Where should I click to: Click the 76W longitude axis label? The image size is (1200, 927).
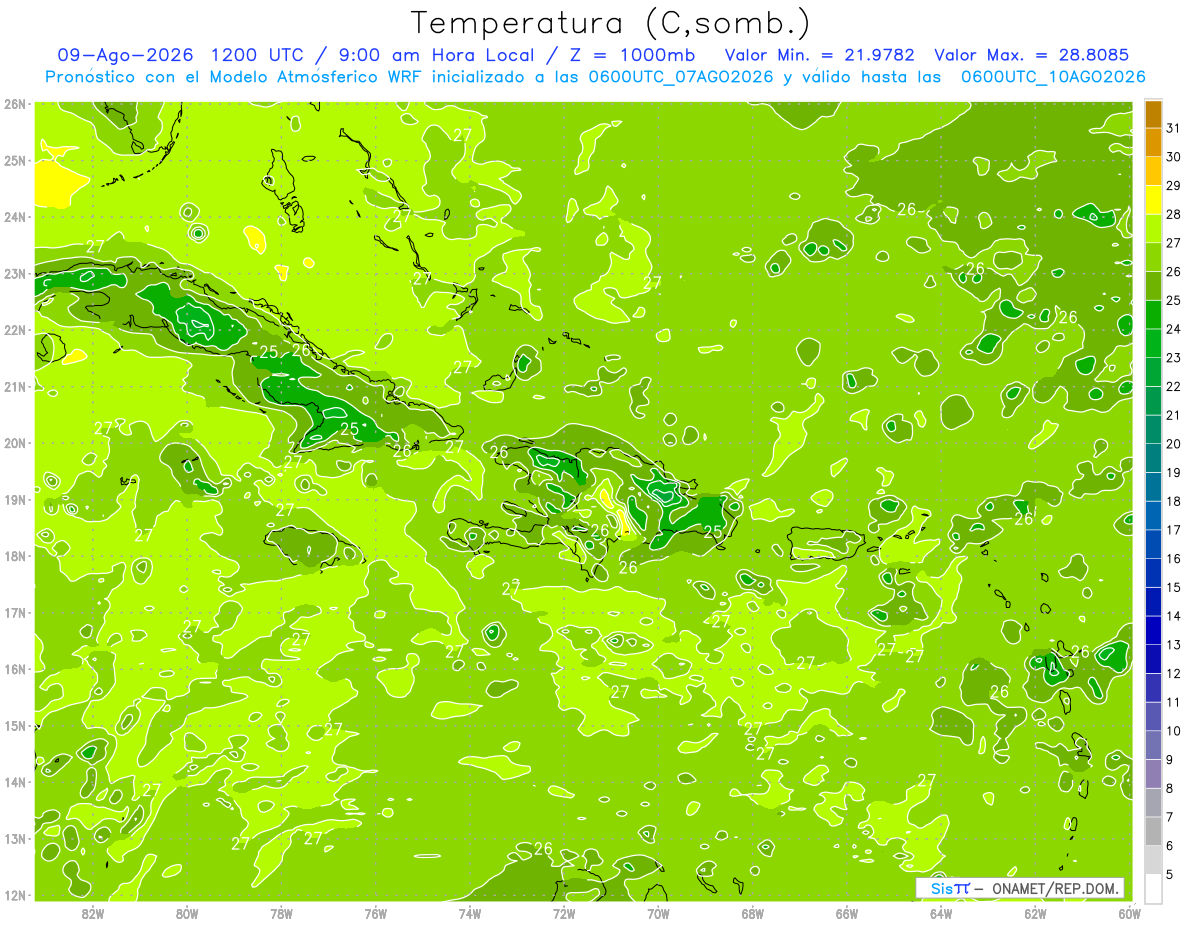click(x=375, y=913)
